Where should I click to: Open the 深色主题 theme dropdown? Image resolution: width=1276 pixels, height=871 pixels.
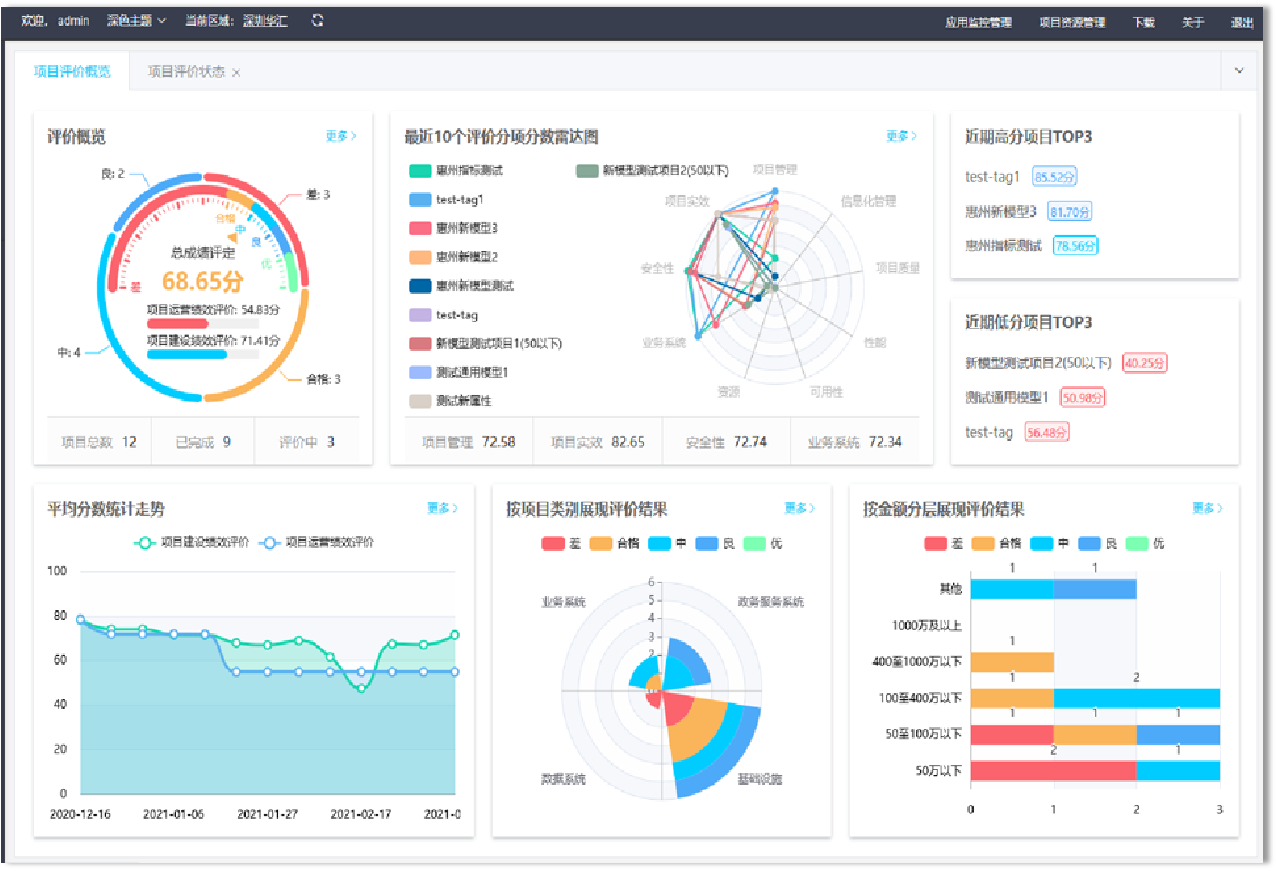[x=136, y=21]
